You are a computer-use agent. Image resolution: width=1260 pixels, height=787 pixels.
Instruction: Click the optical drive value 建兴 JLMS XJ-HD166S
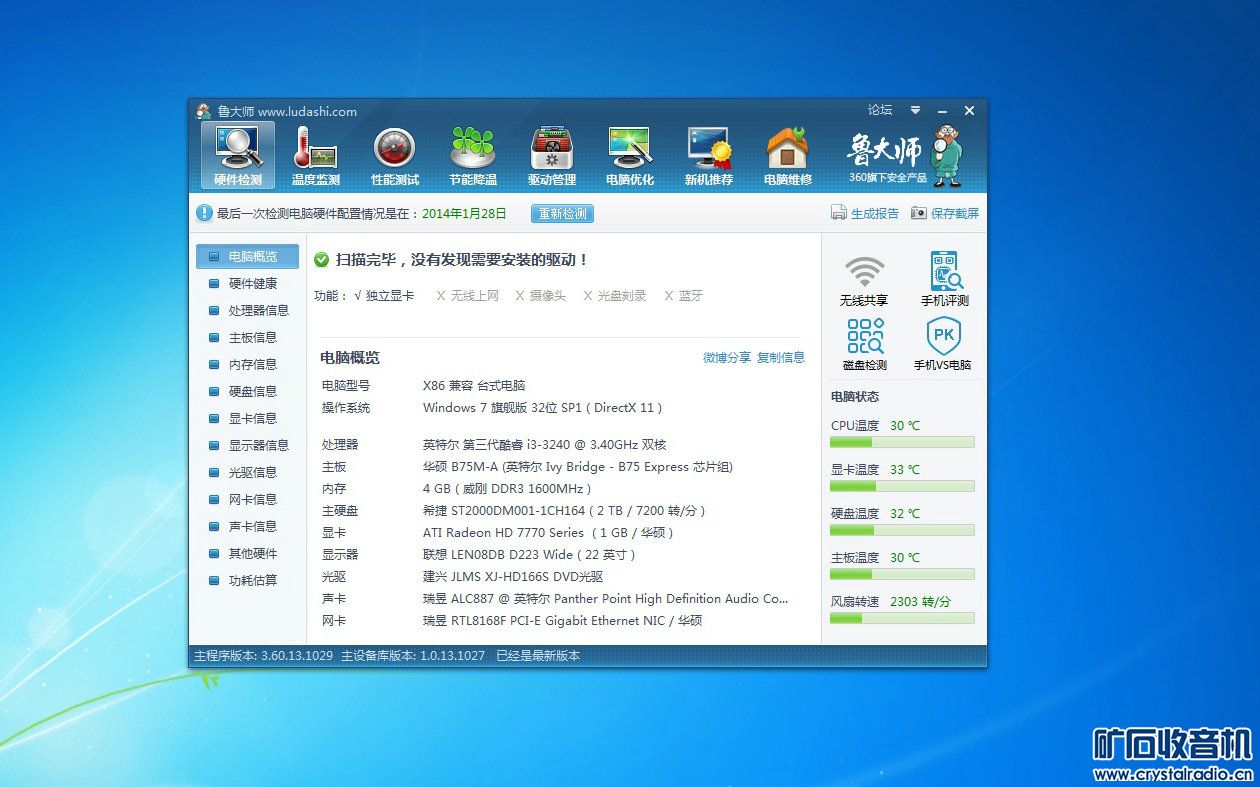pyautogui.click(x=513, y=577)
